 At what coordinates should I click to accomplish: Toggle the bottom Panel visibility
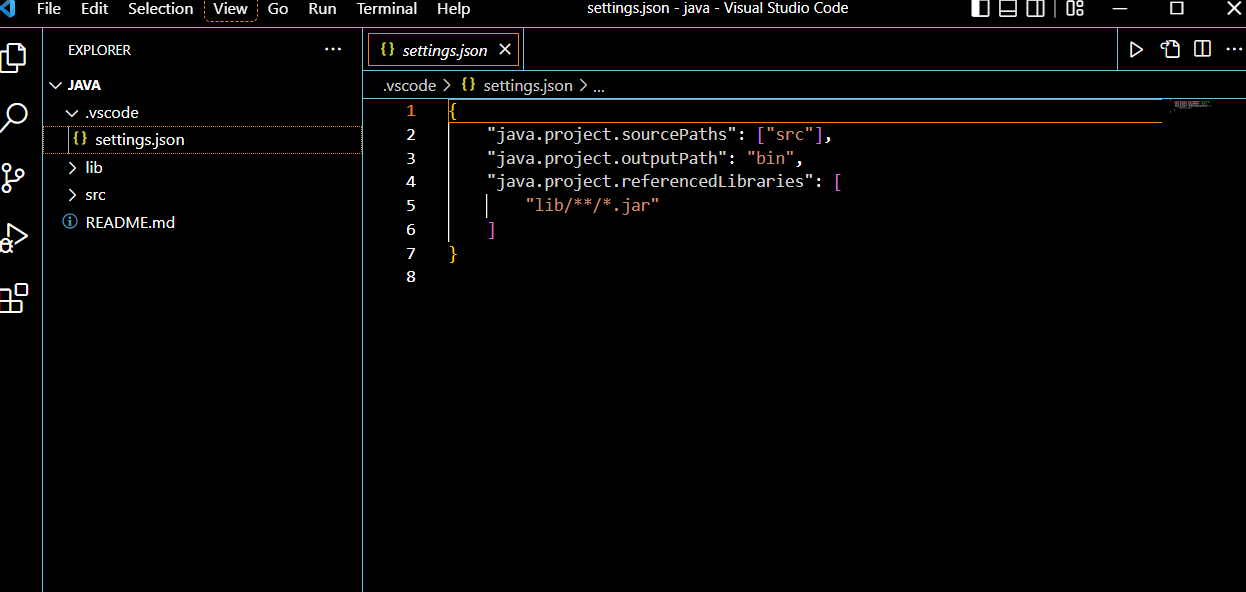point(1008,9)
